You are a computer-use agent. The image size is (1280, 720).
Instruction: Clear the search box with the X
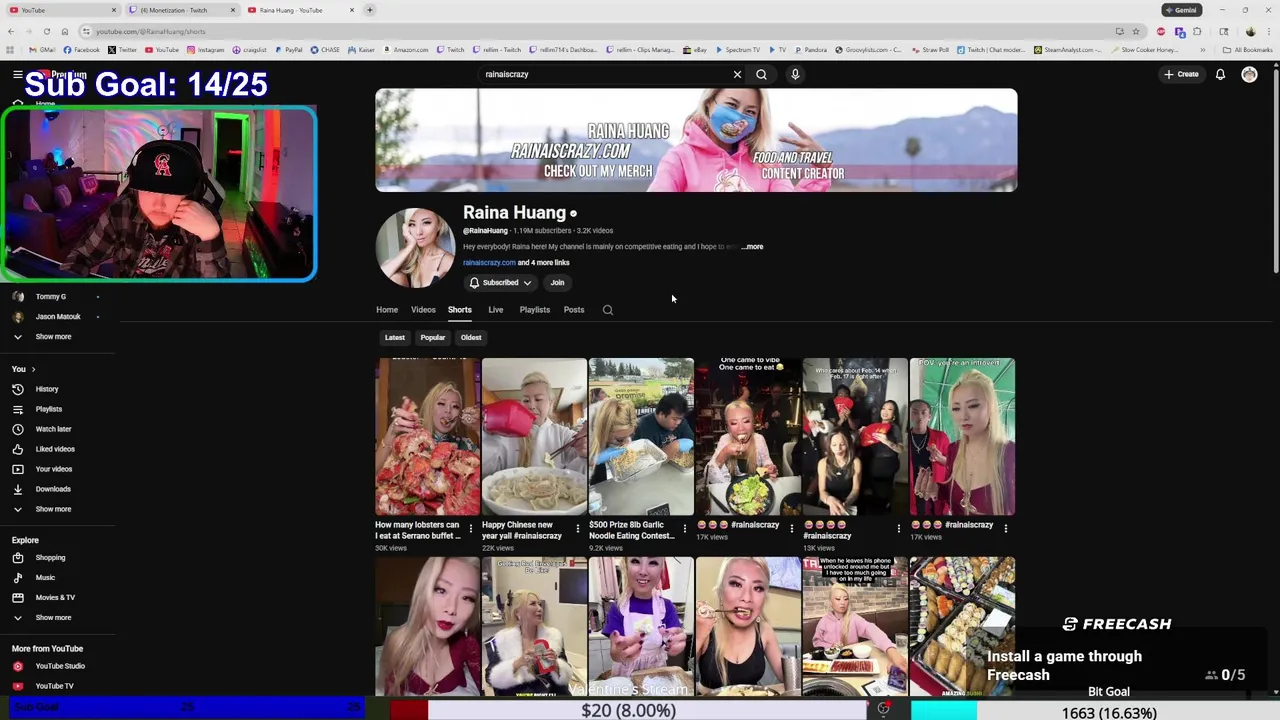click(x=737, y=74)
